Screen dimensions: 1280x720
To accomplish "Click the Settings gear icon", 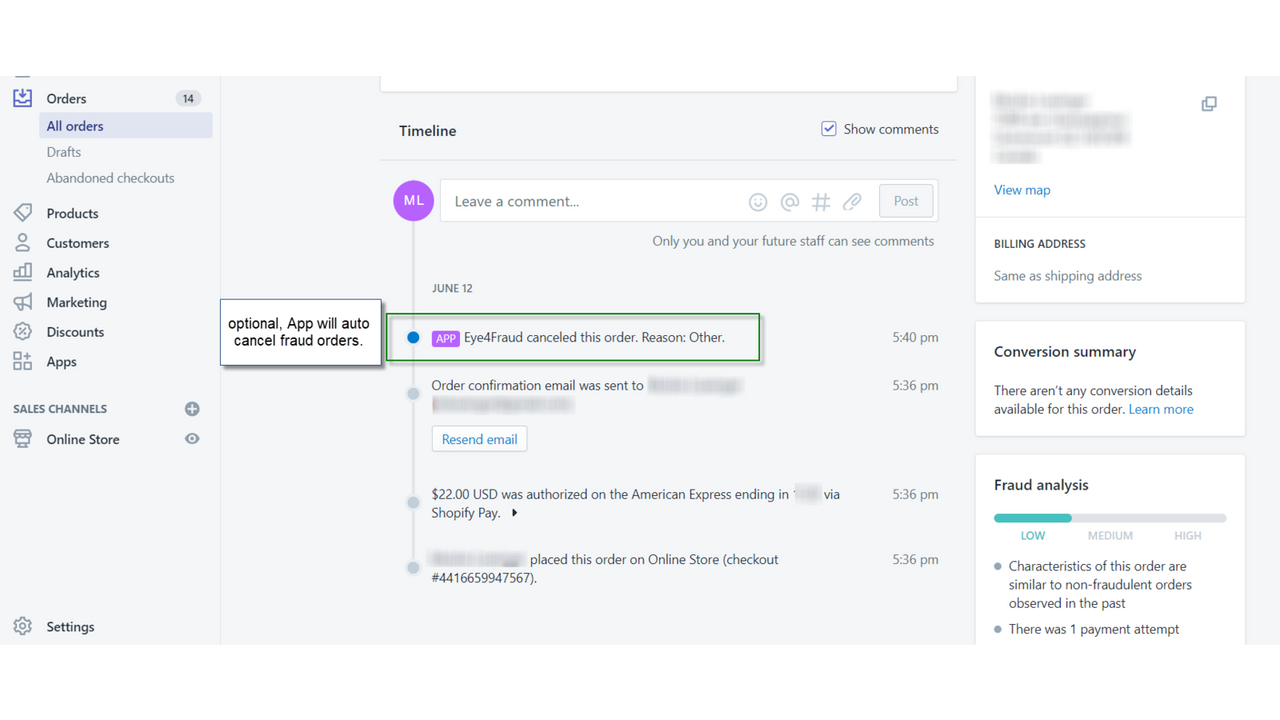I will (22, 627).
